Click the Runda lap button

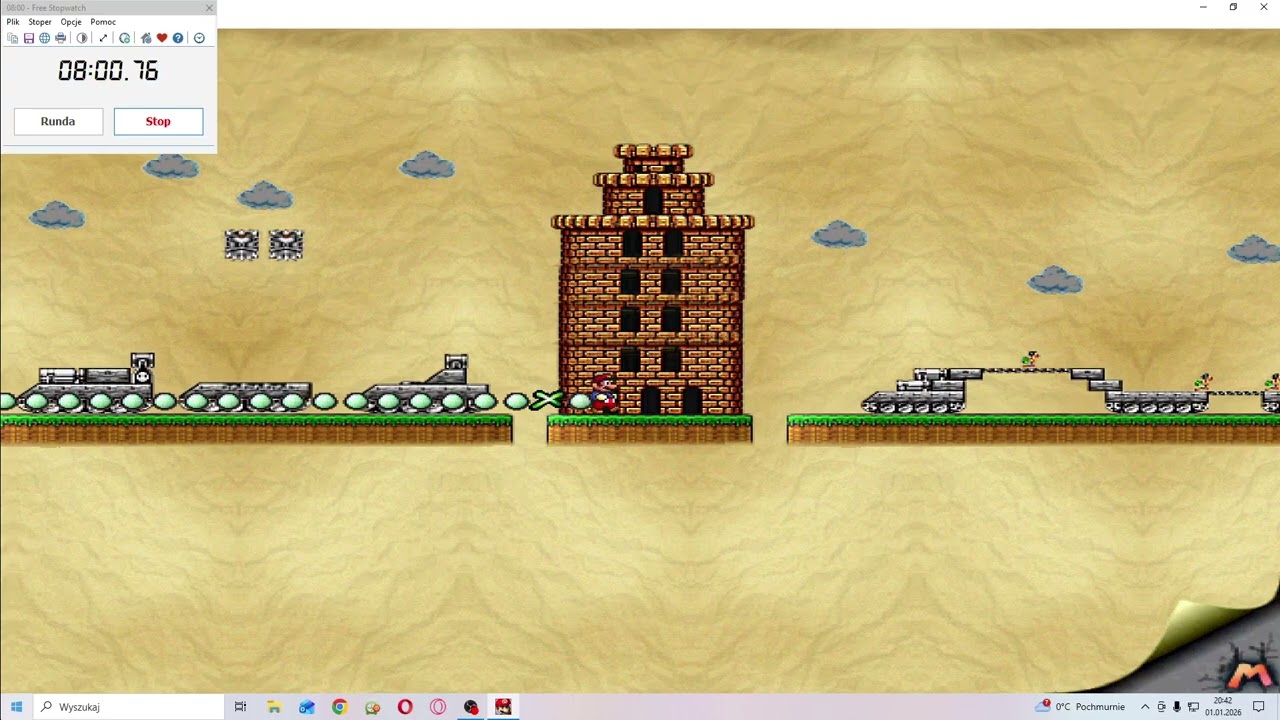coord(58,121)
